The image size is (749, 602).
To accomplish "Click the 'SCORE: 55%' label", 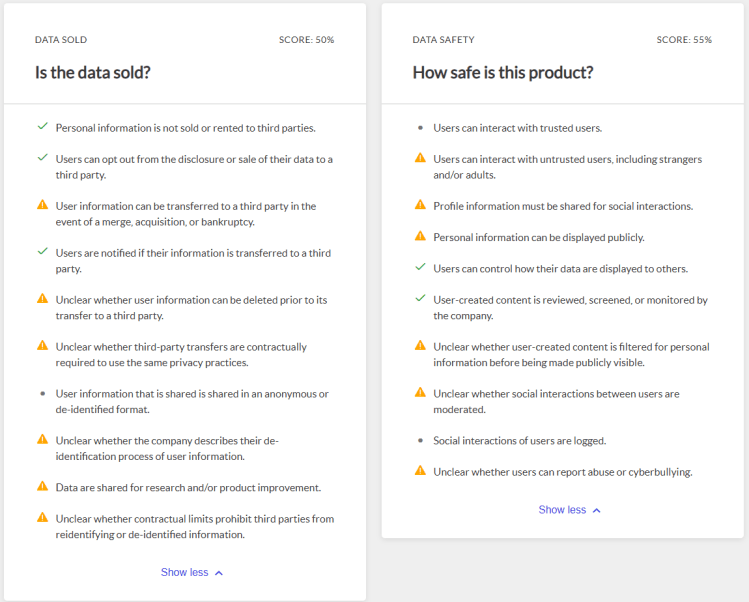I will [684, 40].
